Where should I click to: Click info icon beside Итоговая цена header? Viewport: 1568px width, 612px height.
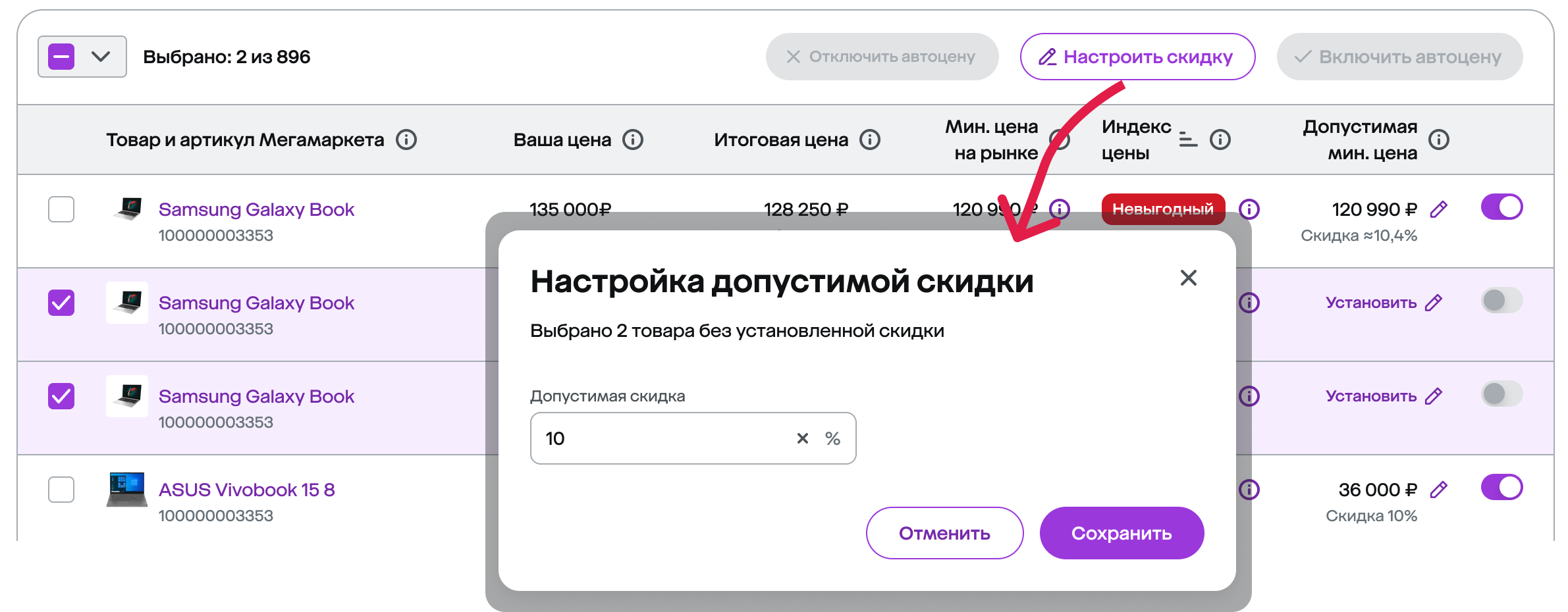[x=870, y=140]
